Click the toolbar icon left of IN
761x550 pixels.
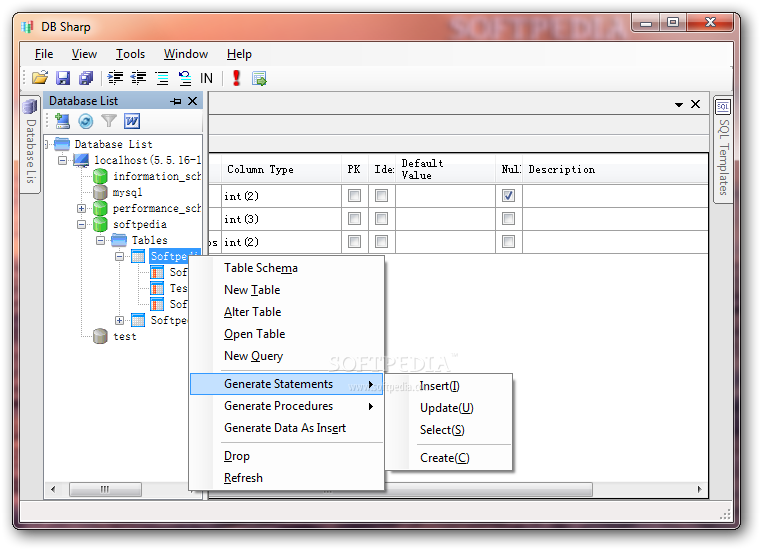click(x=184, y=78)
